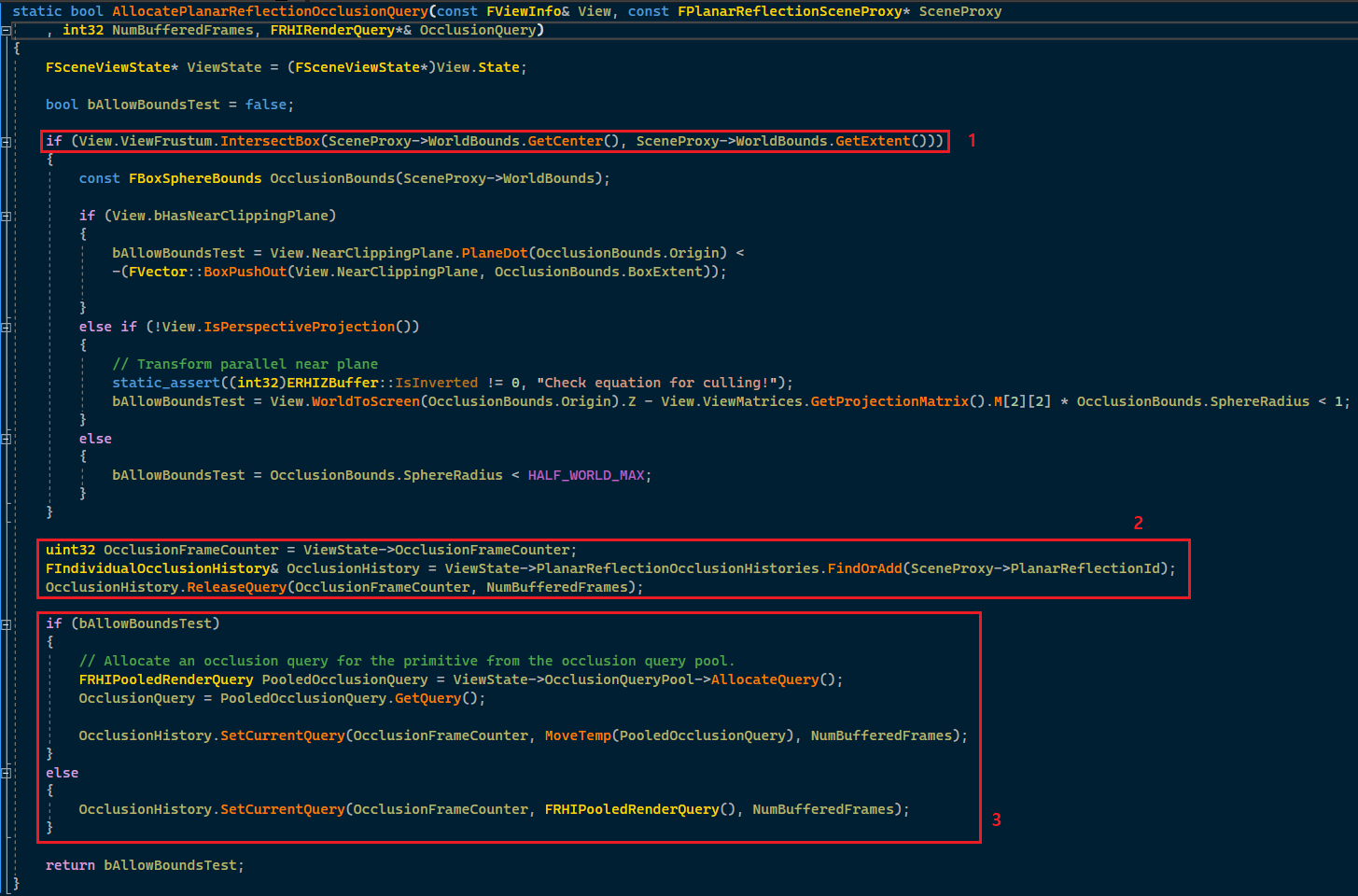1358x896 pixels.
Task: Click the BoxExtent member
Action: tap(665, 272)
